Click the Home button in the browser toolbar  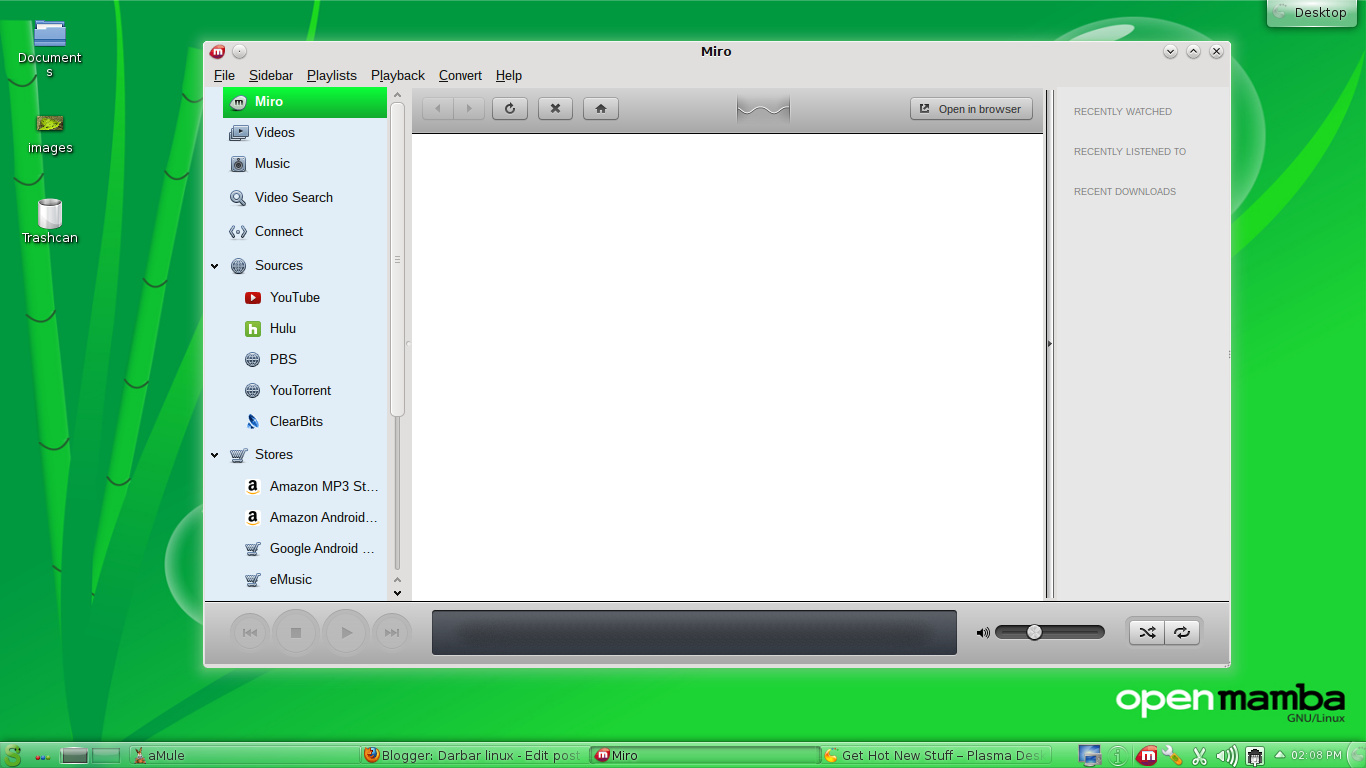point(600,108)
